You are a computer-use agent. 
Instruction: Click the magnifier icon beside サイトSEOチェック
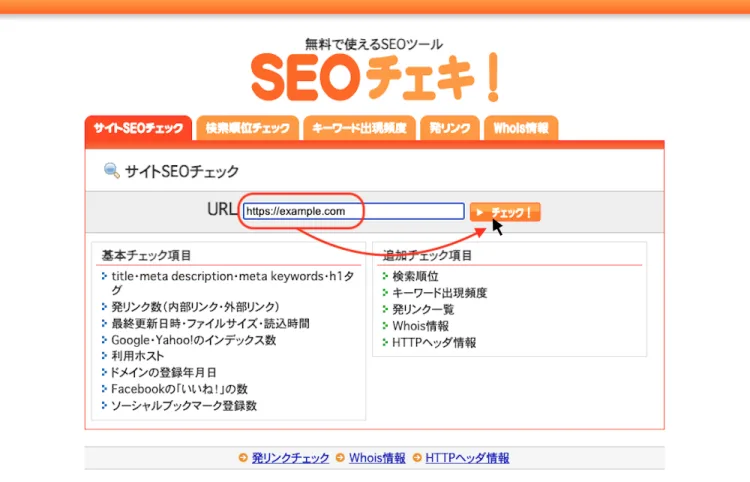click(111, 170)
